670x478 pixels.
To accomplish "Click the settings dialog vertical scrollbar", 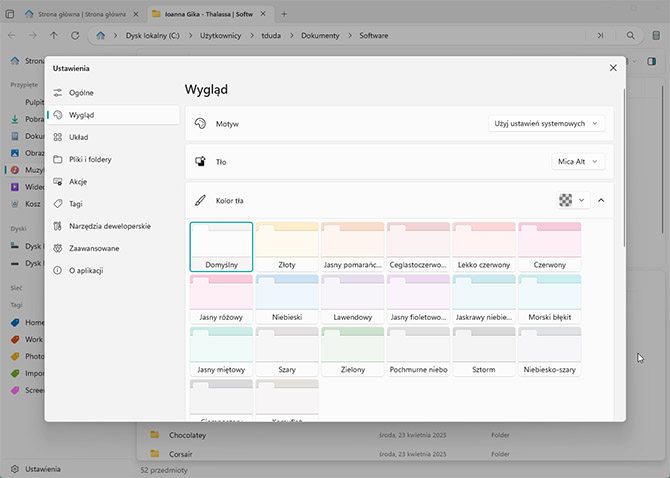I will tap(624, 167).
